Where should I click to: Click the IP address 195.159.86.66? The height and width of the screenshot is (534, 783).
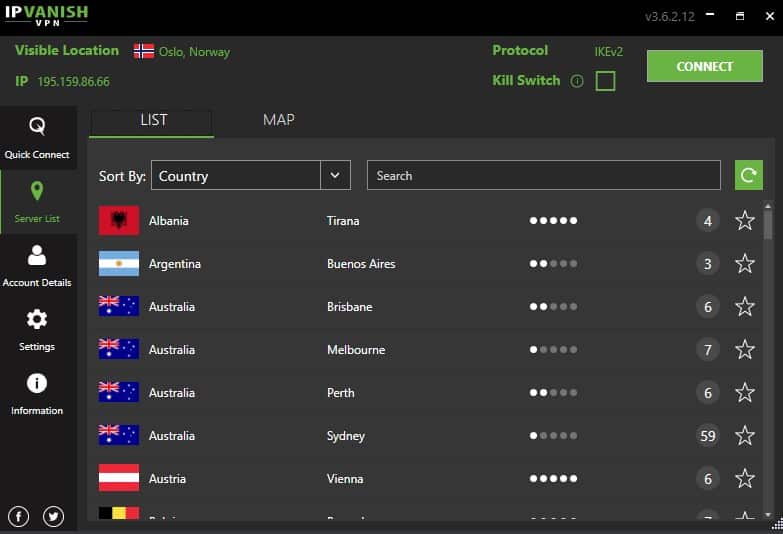coord(73,81)
